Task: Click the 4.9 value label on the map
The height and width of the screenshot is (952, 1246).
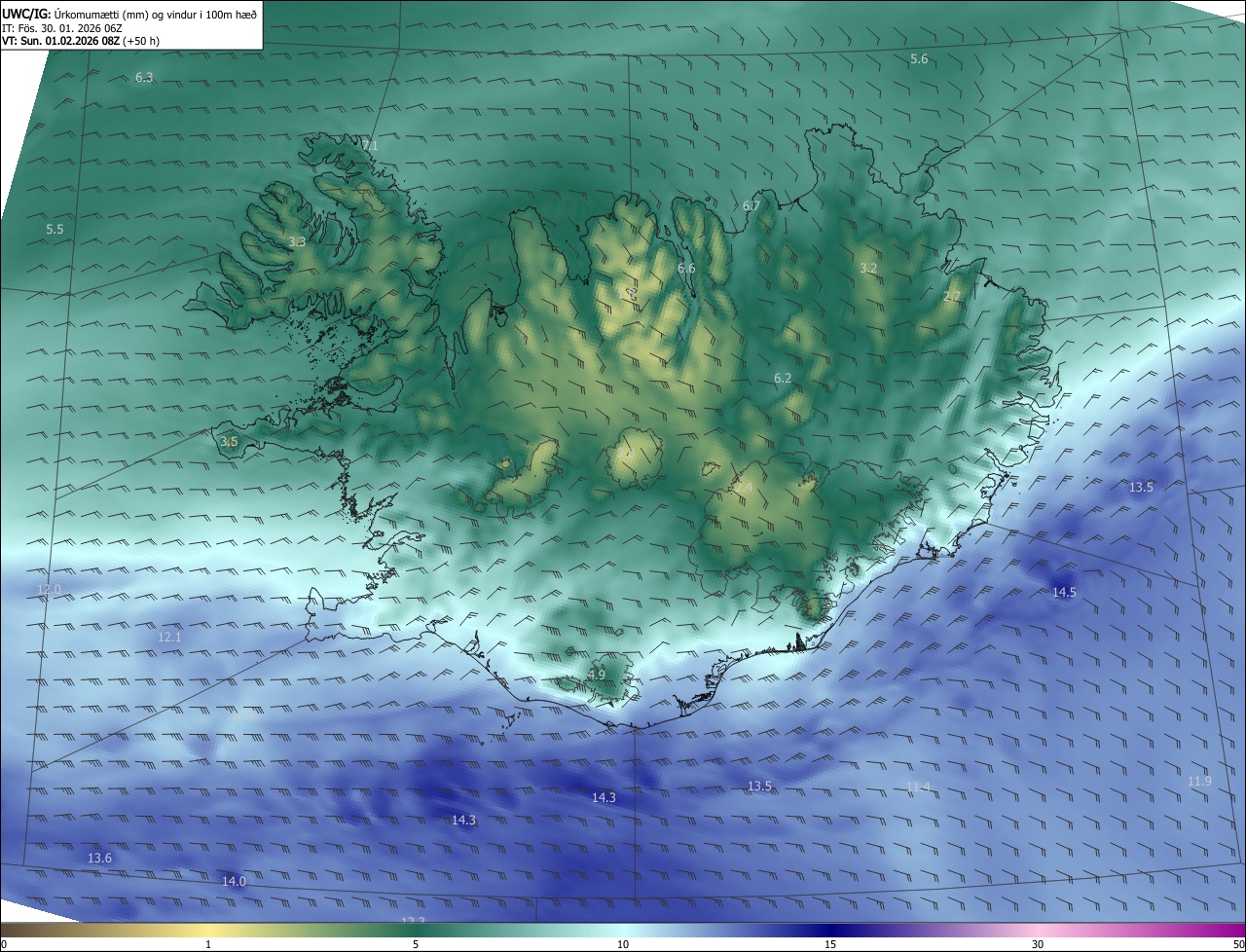Action: 596,674
